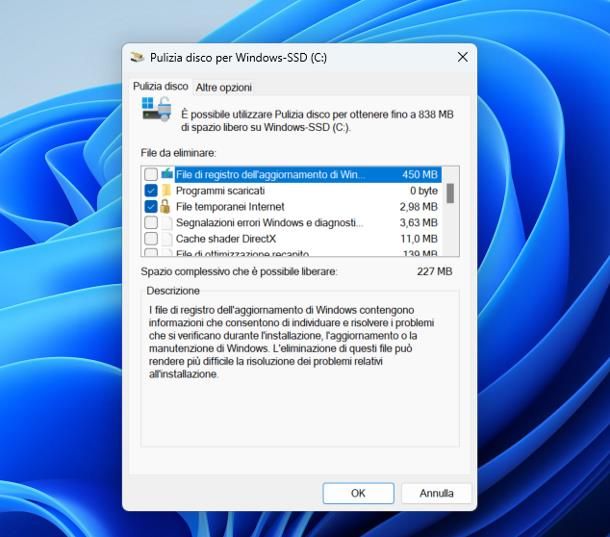This screenshot has width=610, height=537.
Task: Uncheck File temporanei Internet checkbox
Action: (151, 206)
